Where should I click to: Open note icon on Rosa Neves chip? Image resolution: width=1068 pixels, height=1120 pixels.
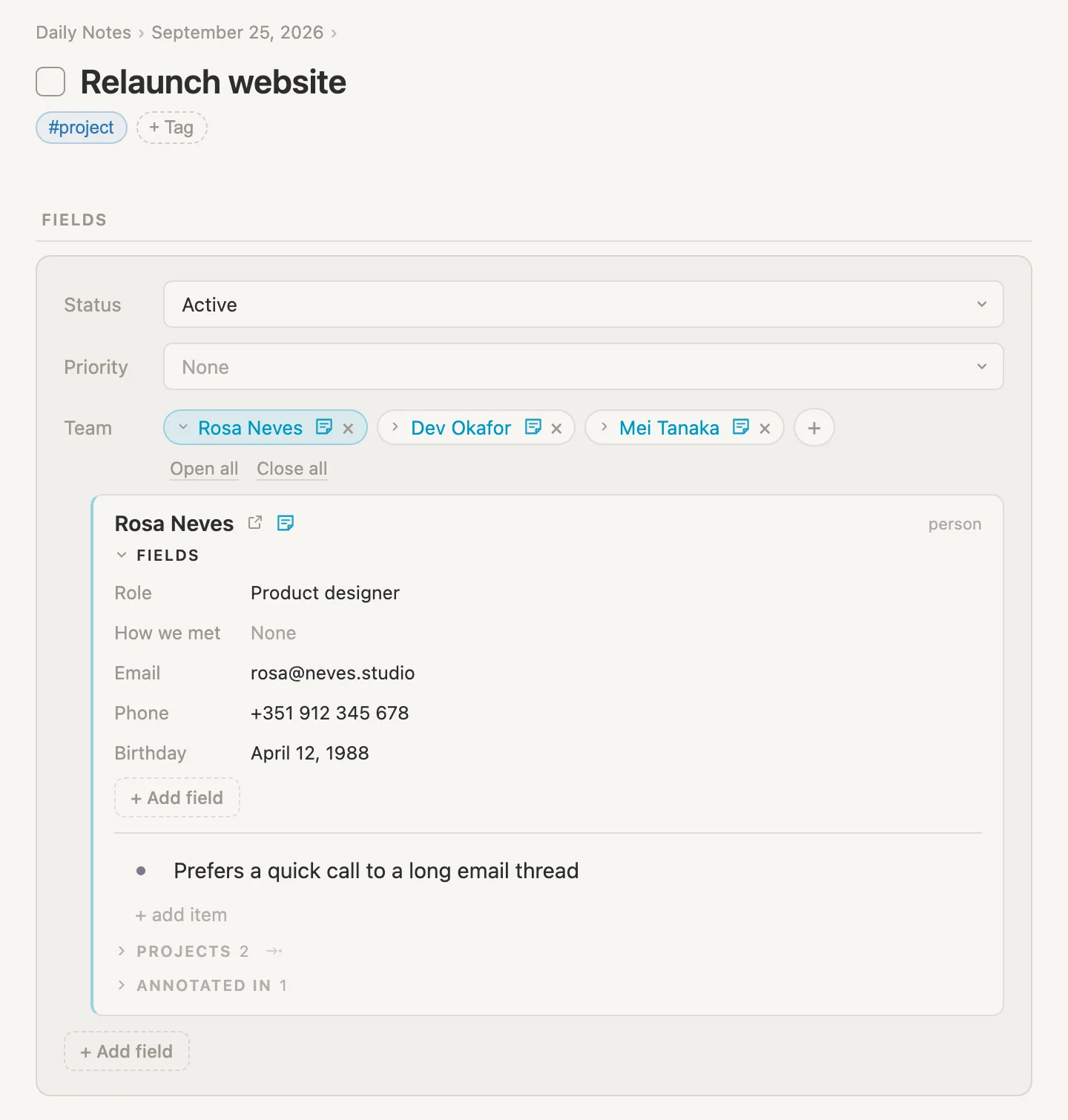[x=324, y=427]
